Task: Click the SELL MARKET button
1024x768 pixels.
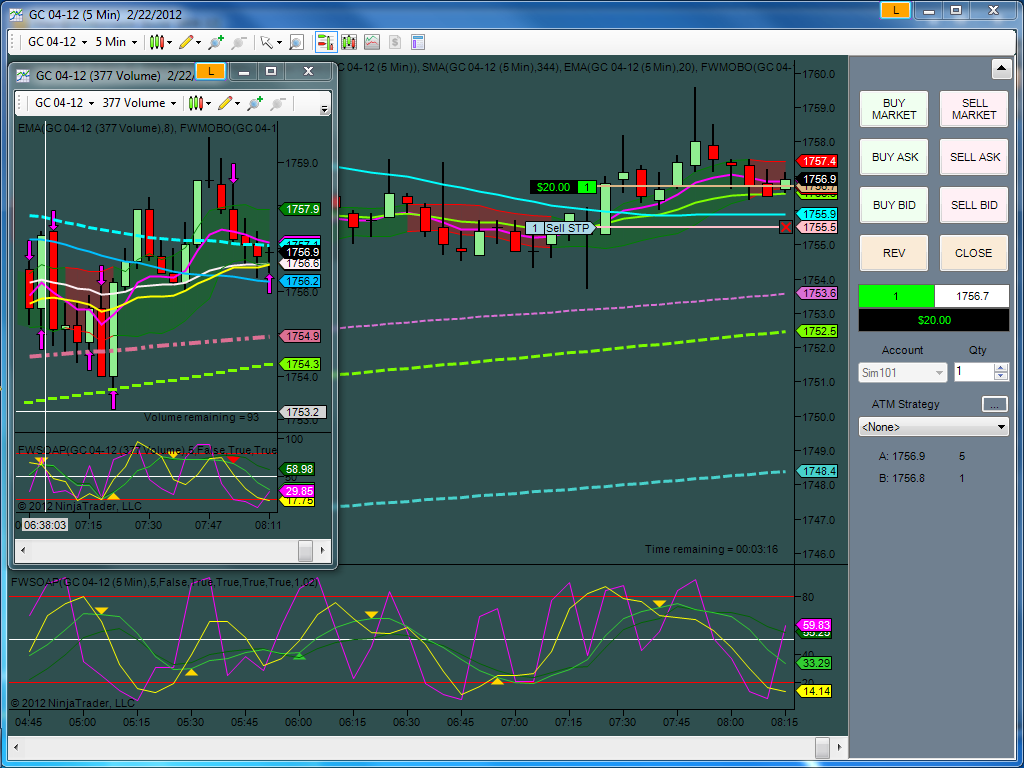Action: coord(974,109)
